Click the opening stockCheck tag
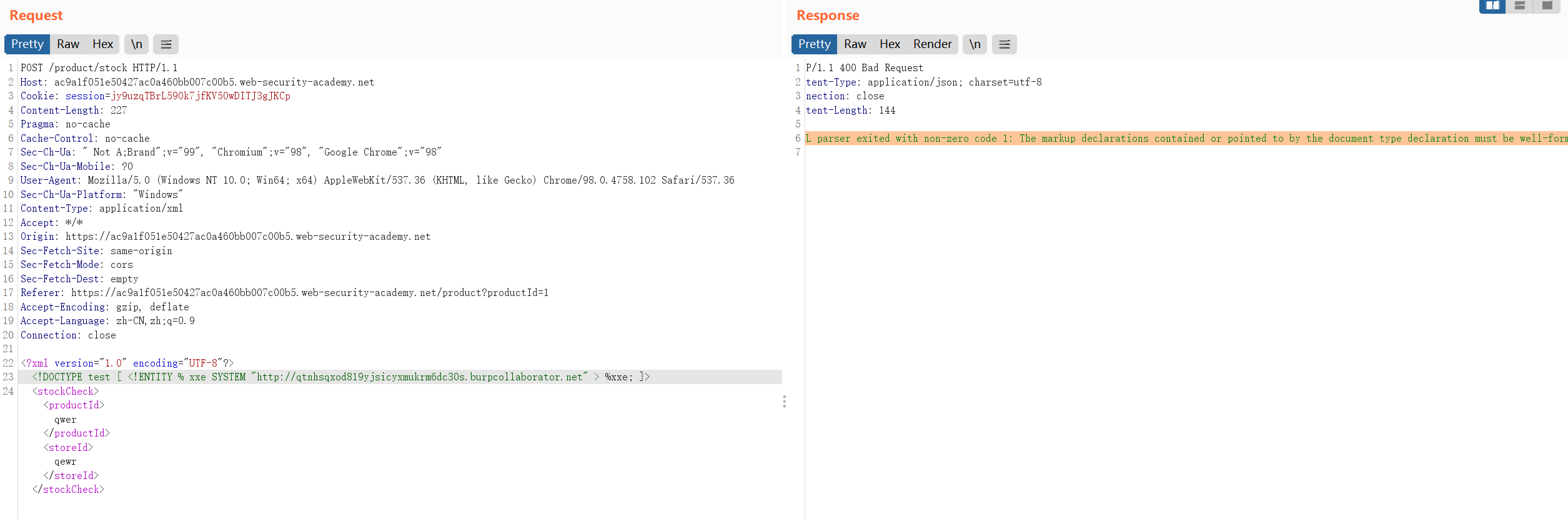Screen dimensions: 1568x519 tap(66, 392)
